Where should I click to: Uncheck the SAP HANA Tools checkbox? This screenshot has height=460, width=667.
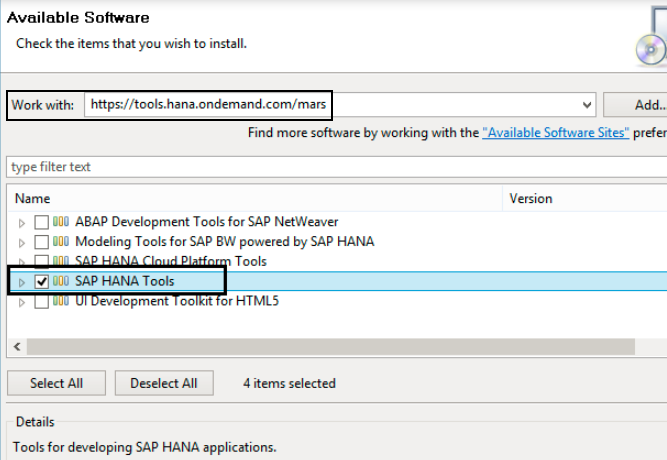tap(41, 282)
